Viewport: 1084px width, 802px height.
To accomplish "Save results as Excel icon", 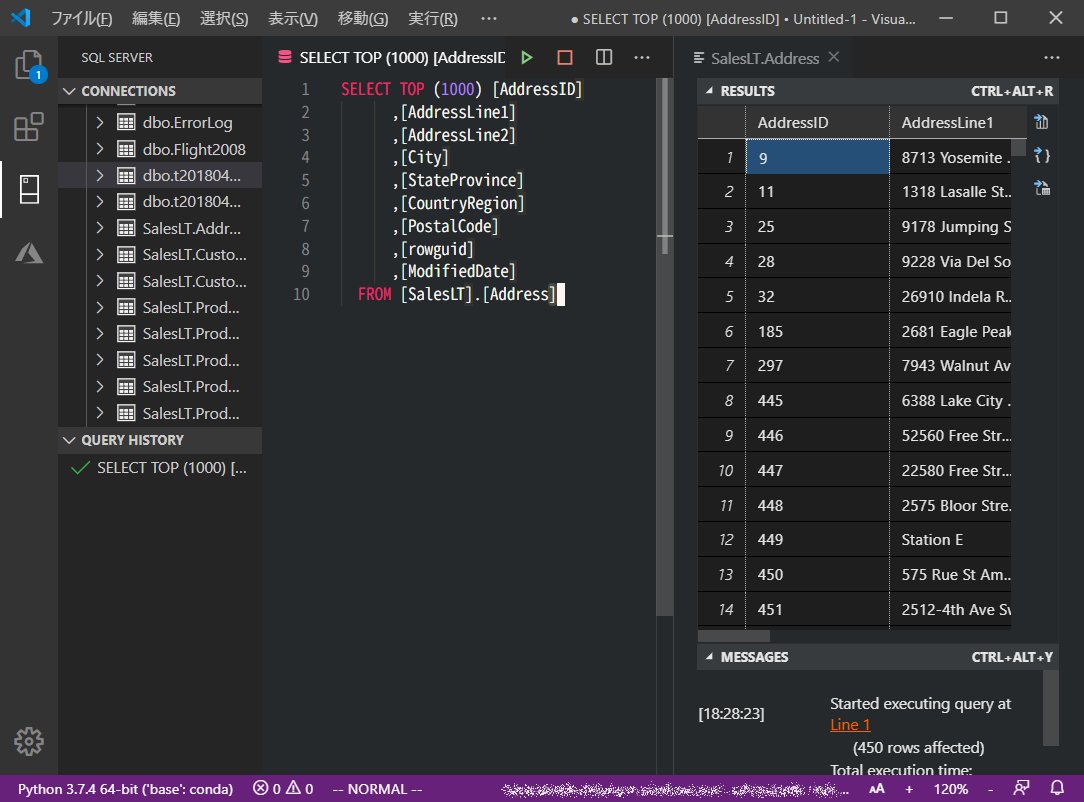I will (x=1041, y=188).
